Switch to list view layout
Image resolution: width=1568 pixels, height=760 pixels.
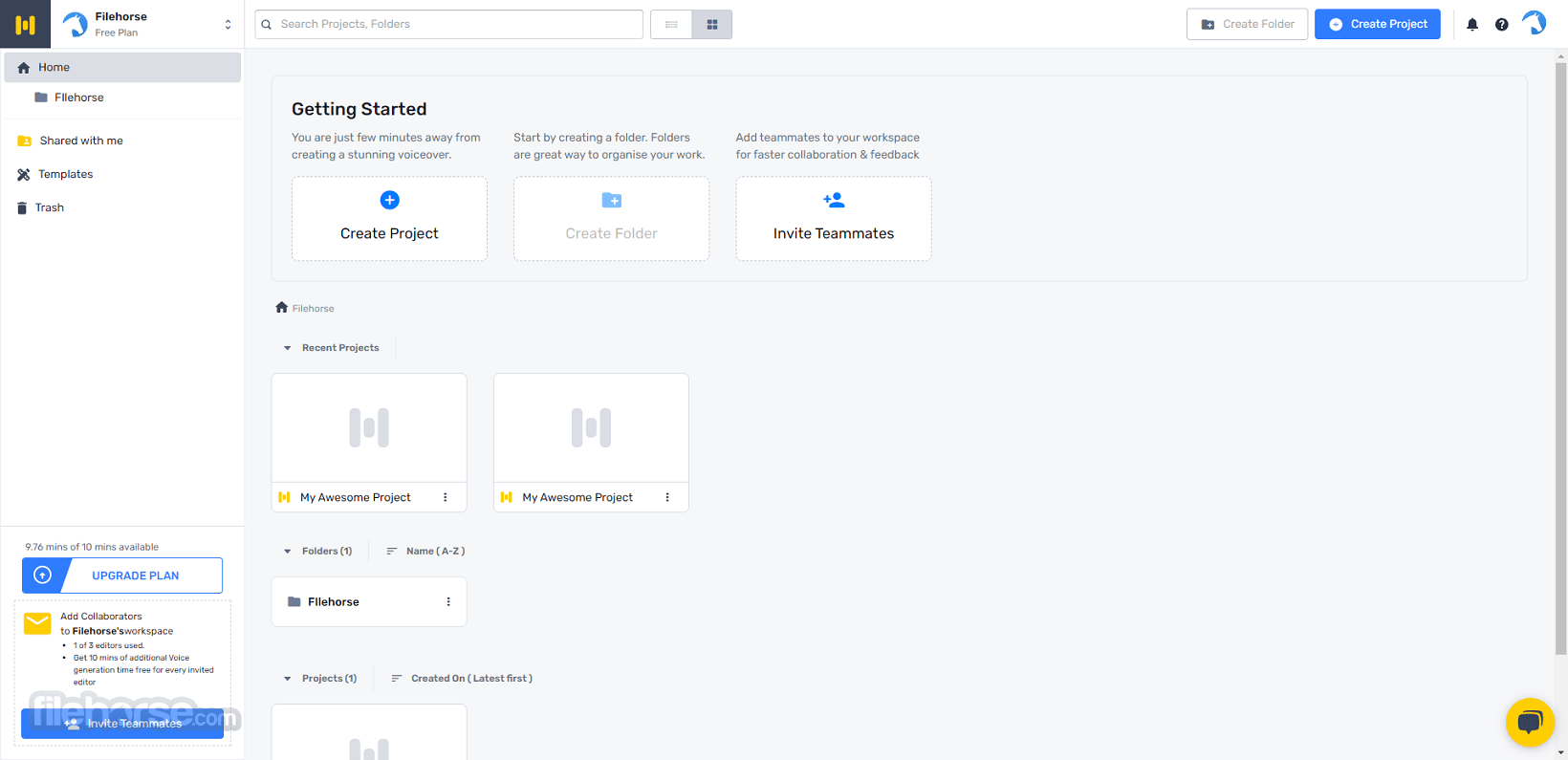671,24
